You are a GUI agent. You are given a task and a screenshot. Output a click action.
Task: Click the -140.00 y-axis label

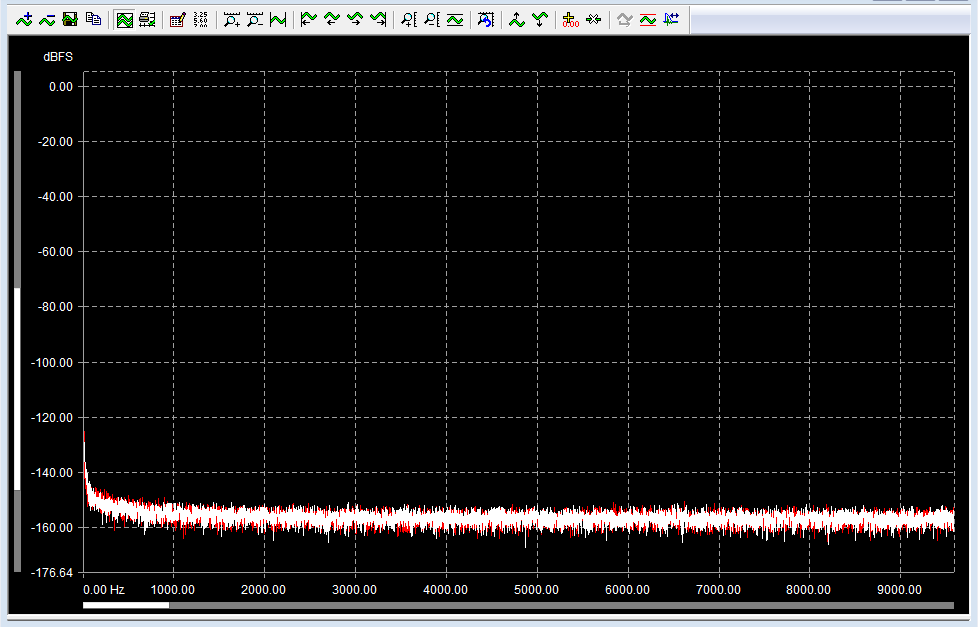52,472
